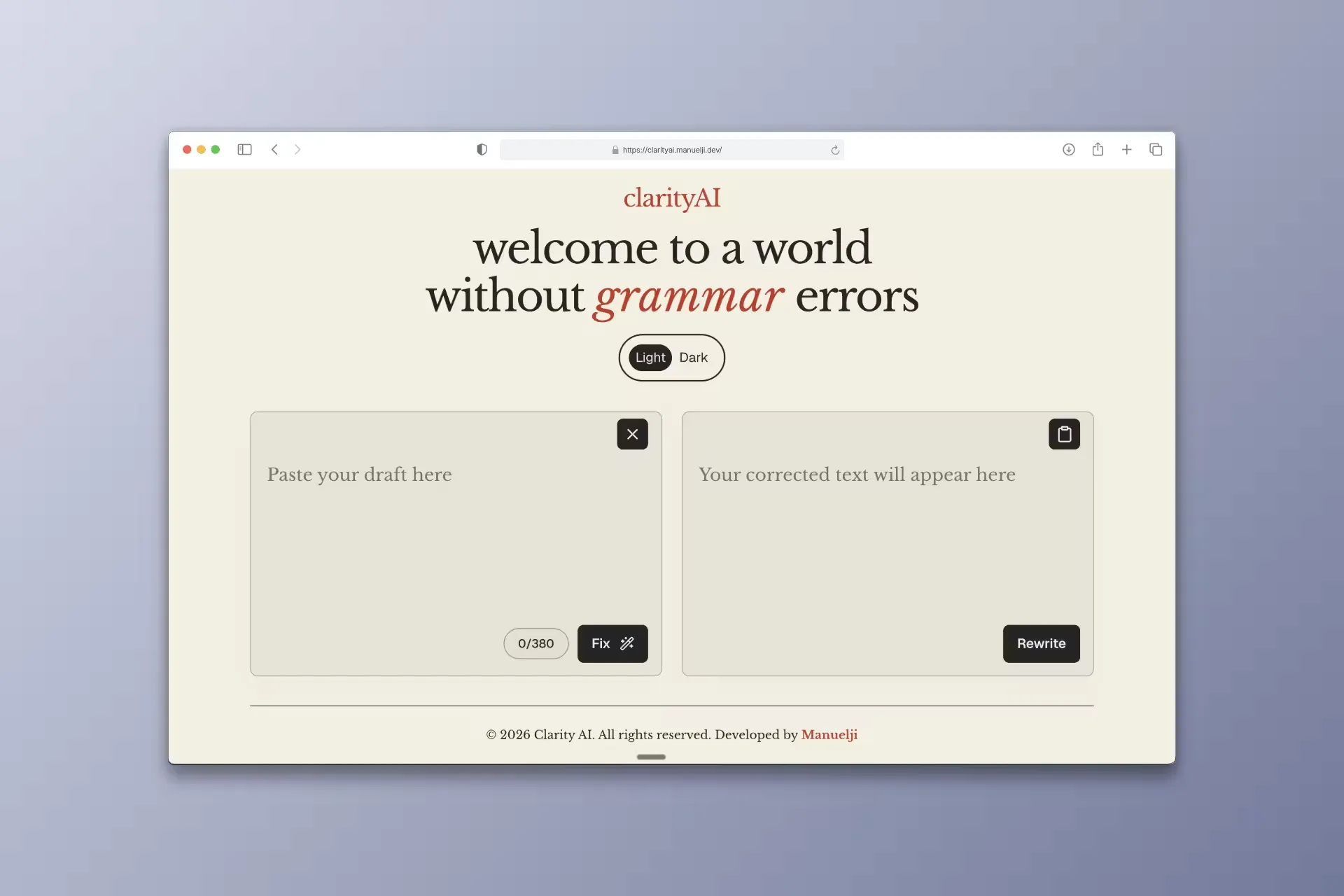Click the Fix button
The image size is (1344, 896).
(x=612, y=643)
